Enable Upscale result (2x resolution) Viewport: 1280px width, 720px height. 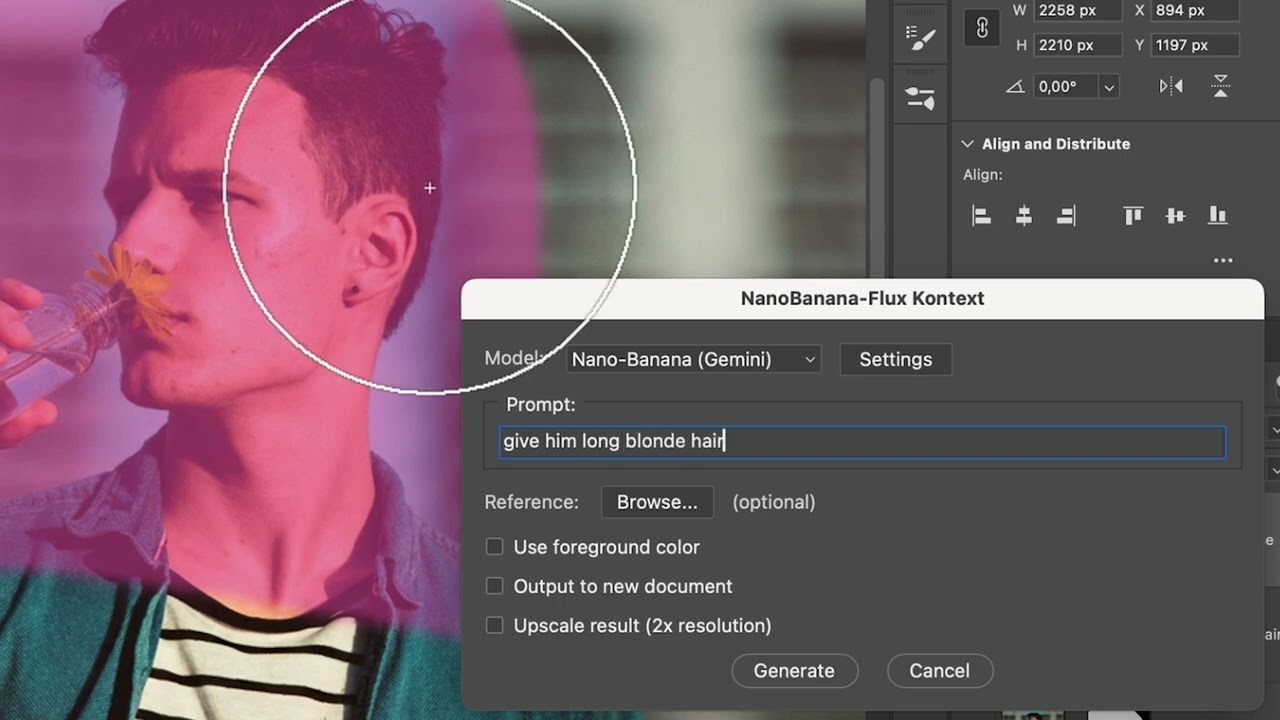495,625
